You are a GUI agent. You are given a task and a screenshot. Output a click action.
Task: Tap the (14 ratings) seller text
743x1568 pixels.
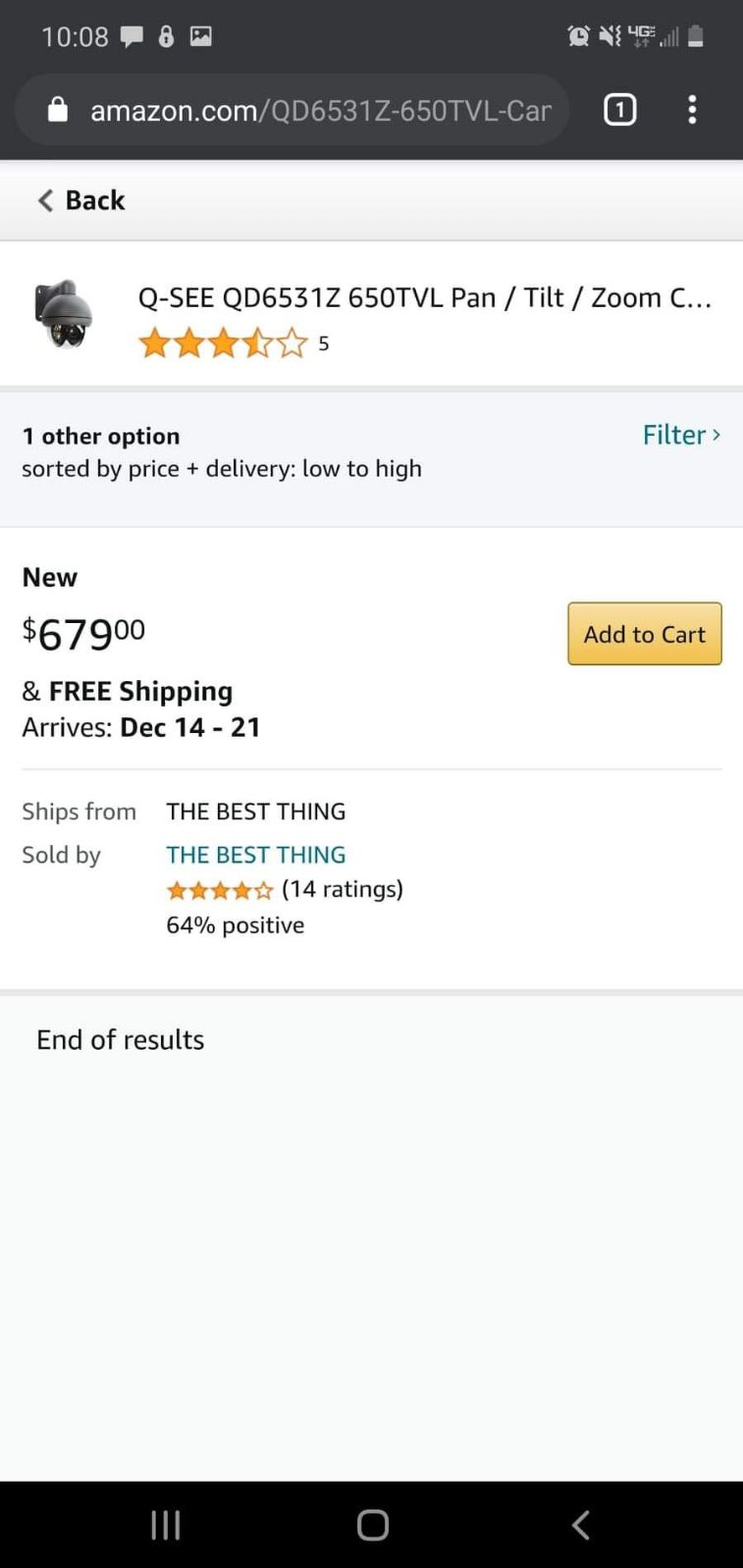click(x=343, y=889)
